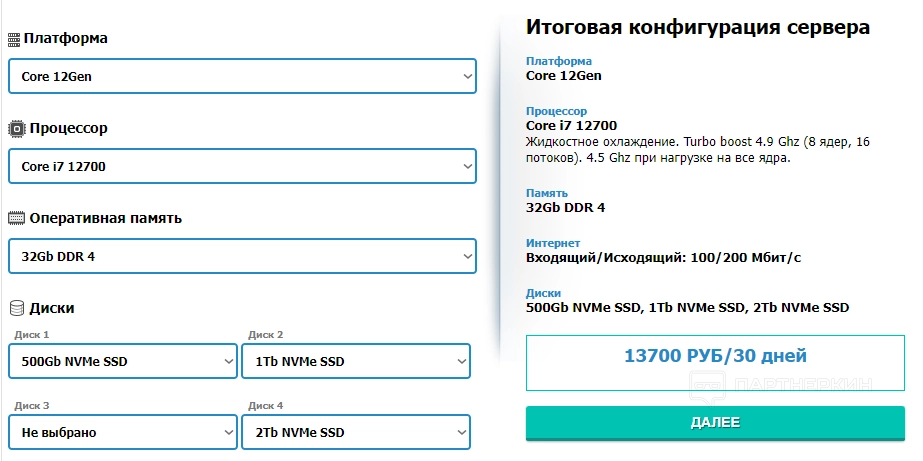The height and width of the screenshot is (461, 923).
Task: Click the Диски label in summary
Action: click(x=543, y=293)
